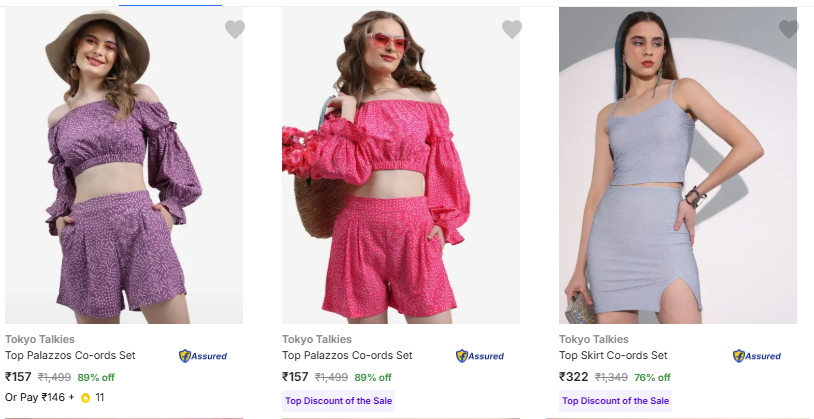The height and width of the screenshot is (419, 814).
Task: Open the purple co-ords set product image
Action: point(124,170)
